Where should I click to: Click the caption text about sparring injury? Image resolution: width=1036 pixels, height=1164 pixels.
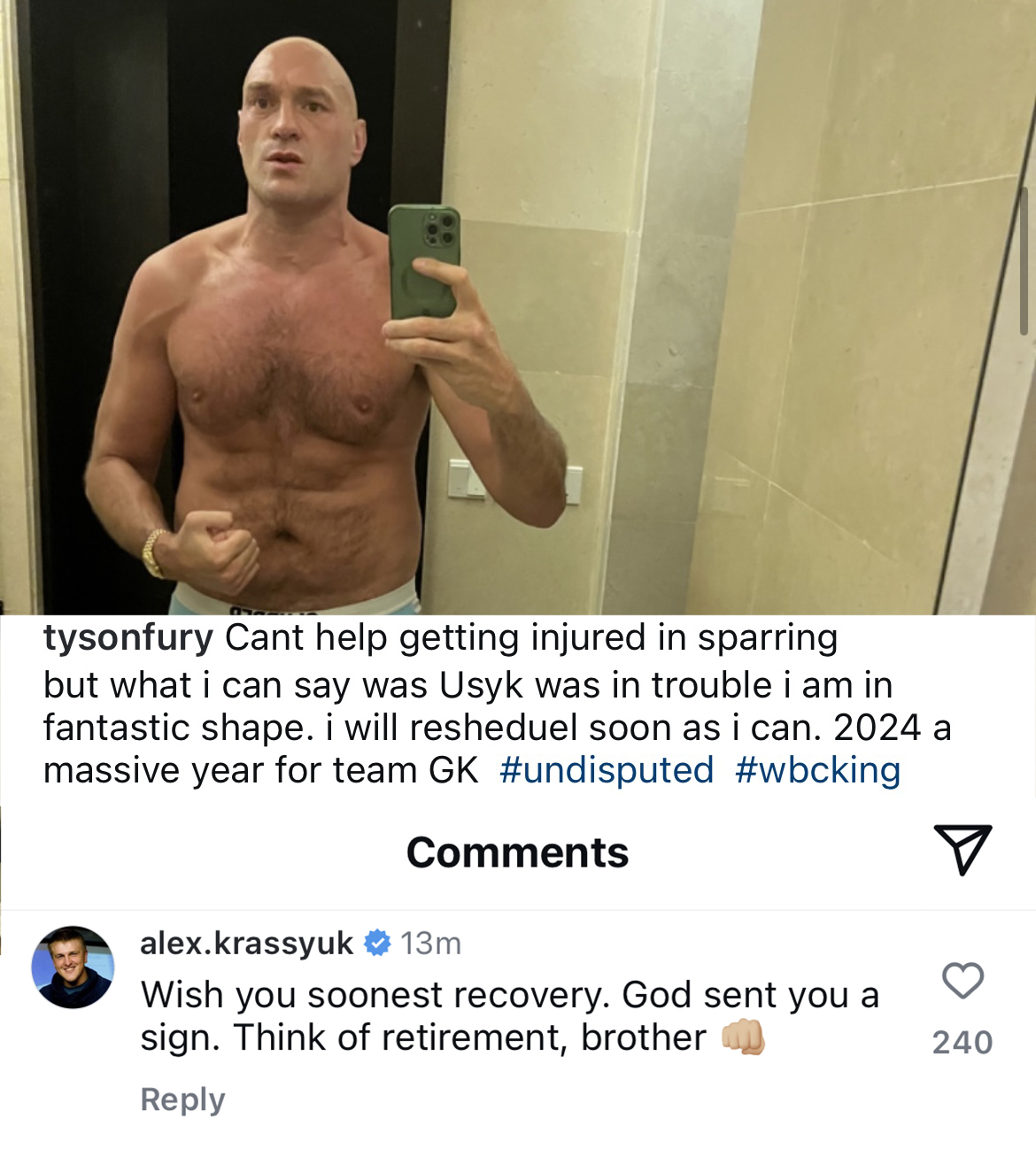tap(496, 705)
